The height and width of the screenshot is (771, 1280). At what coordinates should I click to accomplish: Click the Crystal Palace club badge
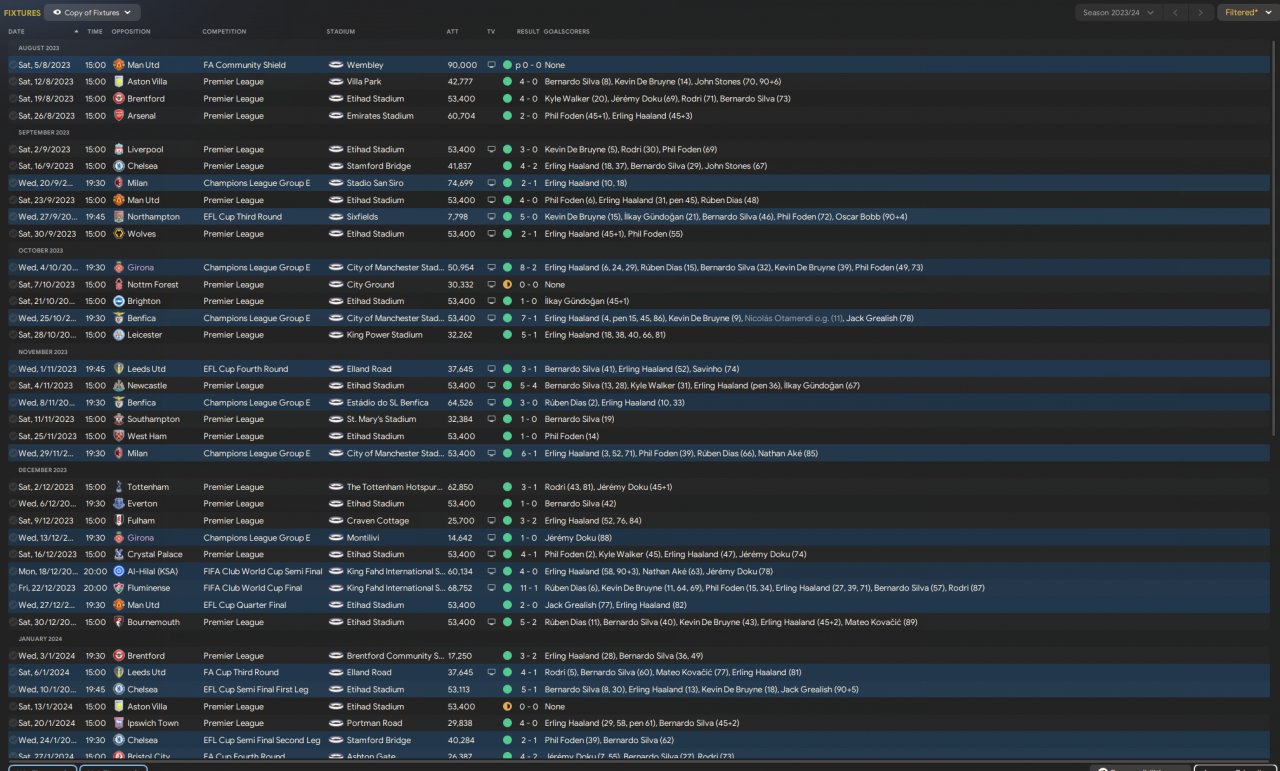(118, 555)
